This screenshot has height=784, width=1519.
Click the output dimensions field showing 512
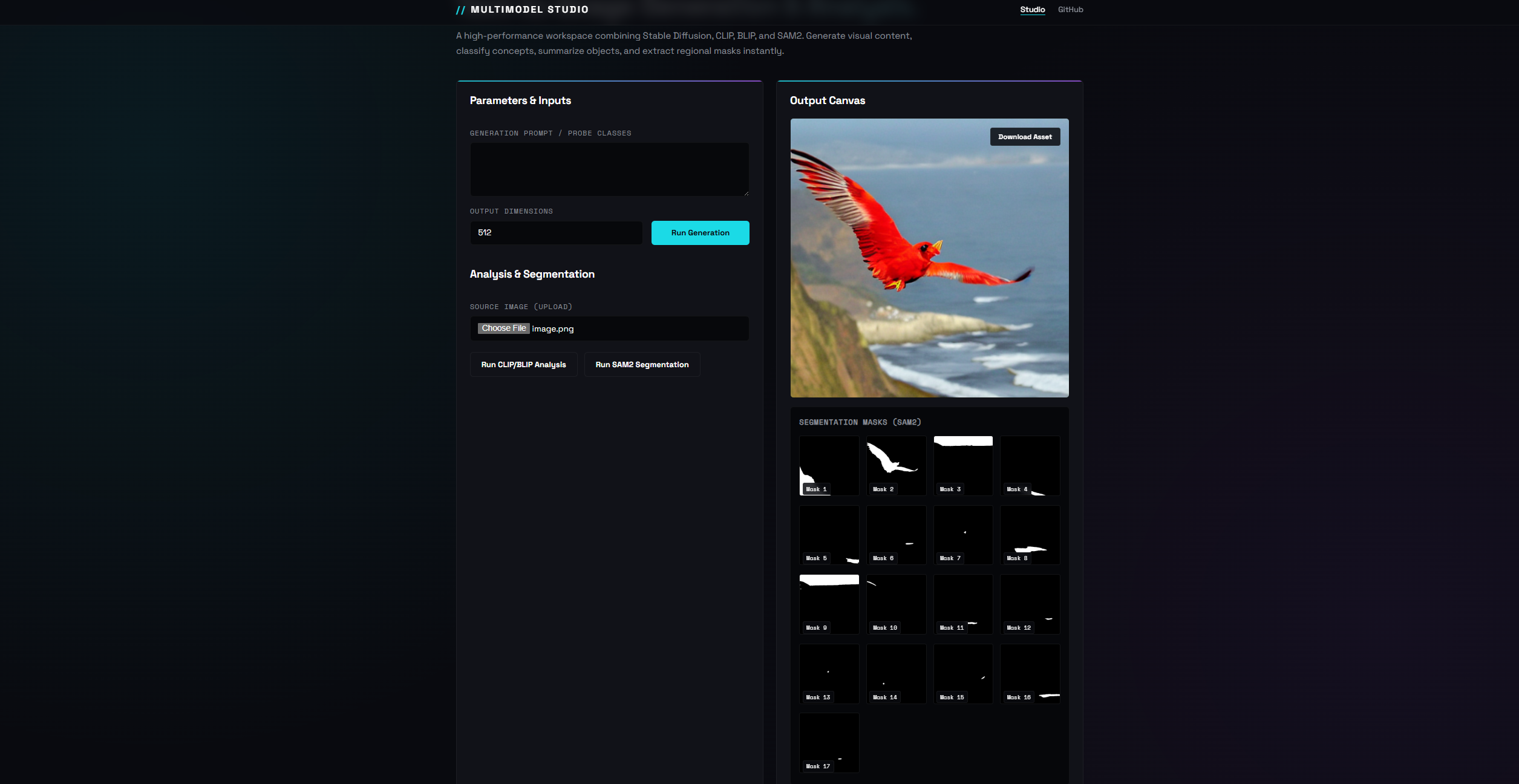556,233
